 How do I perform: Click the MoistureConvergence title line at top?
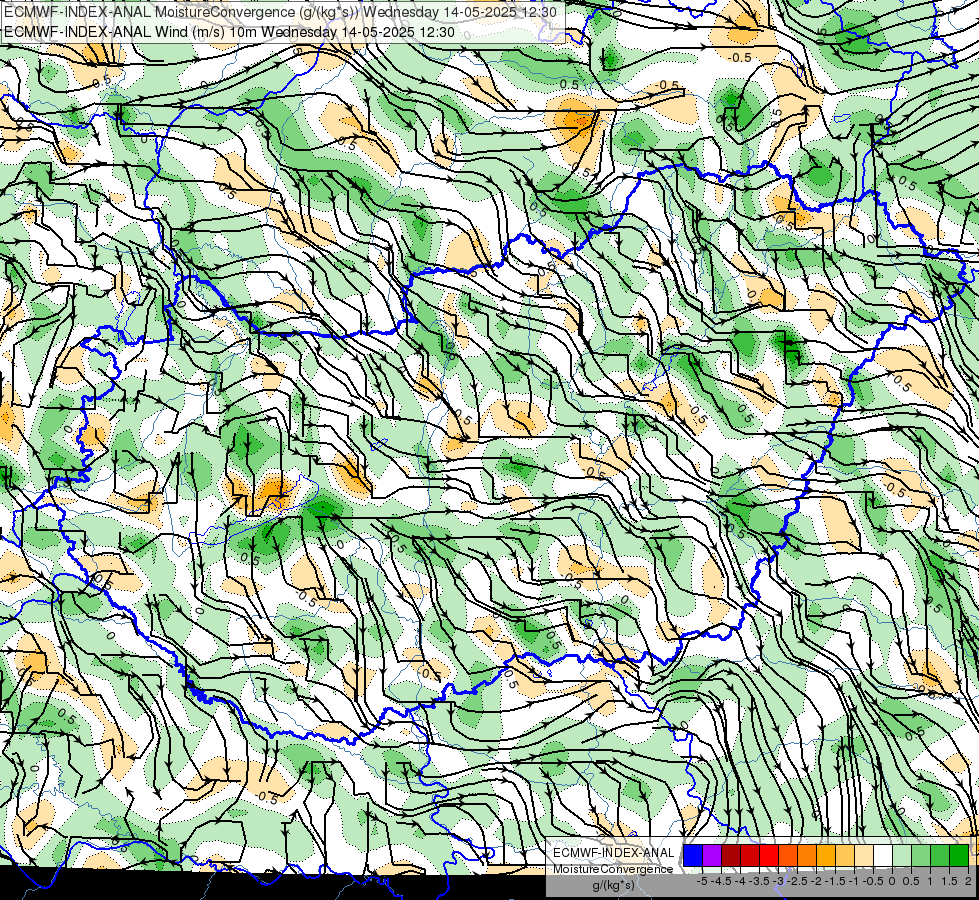click(x=280, y=12)
